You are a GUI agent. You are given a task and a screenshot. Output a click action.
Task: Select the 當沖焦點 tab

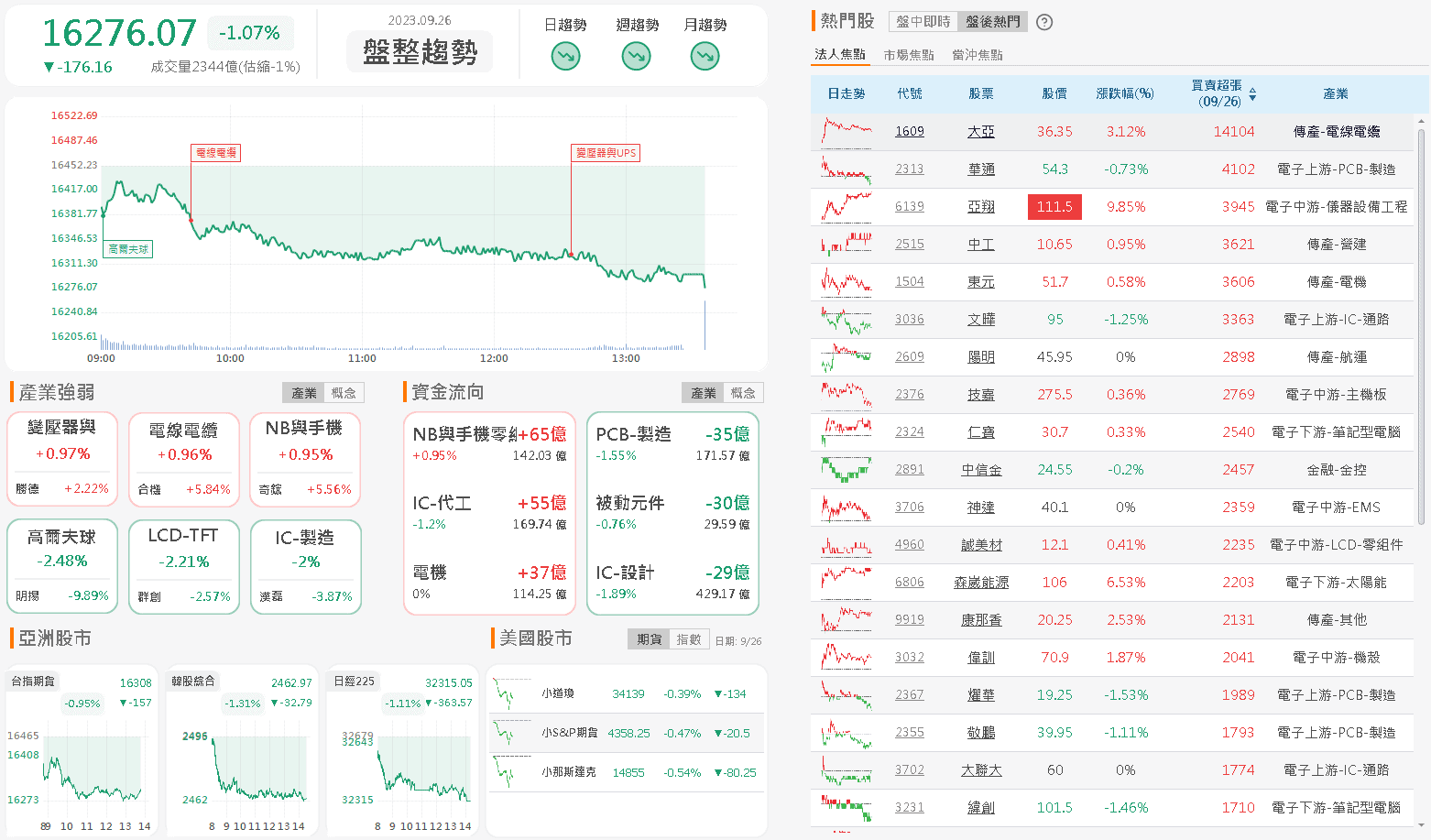click(x=978, y=55)
